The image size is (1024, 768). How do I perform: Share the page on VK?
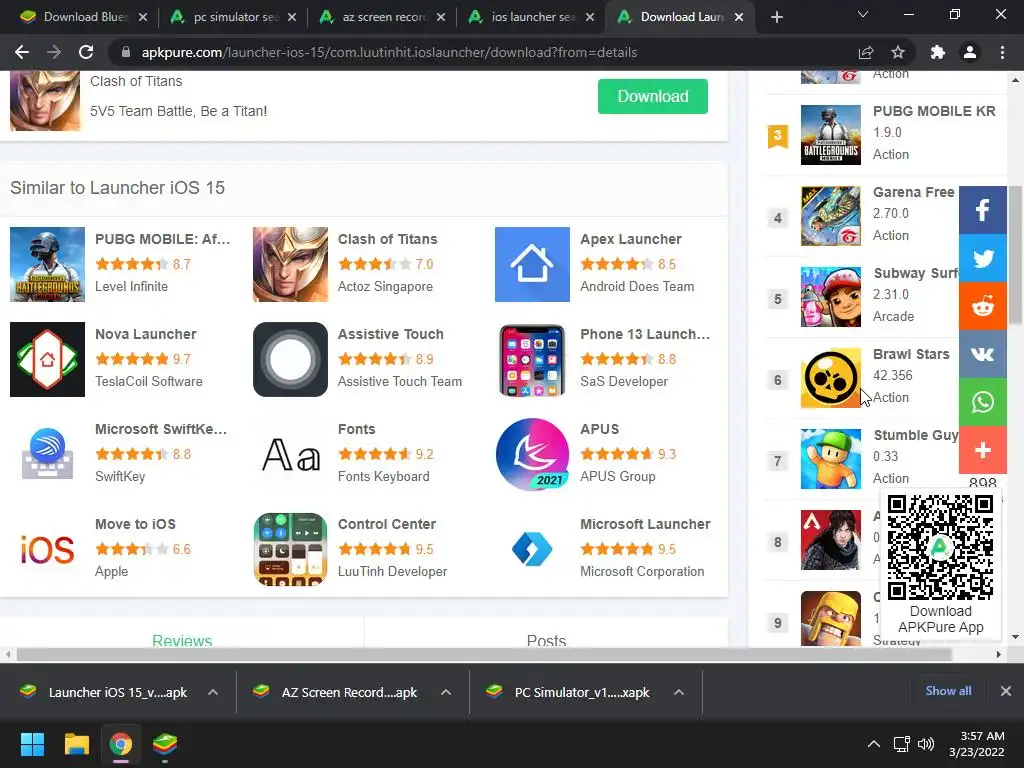pyautogui.click(x=982, y=354)
